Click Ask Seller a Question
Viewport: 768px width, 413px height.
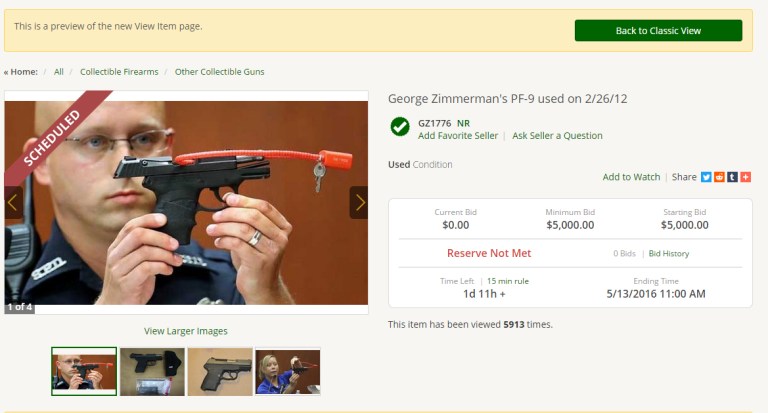[x=557, y=136]
